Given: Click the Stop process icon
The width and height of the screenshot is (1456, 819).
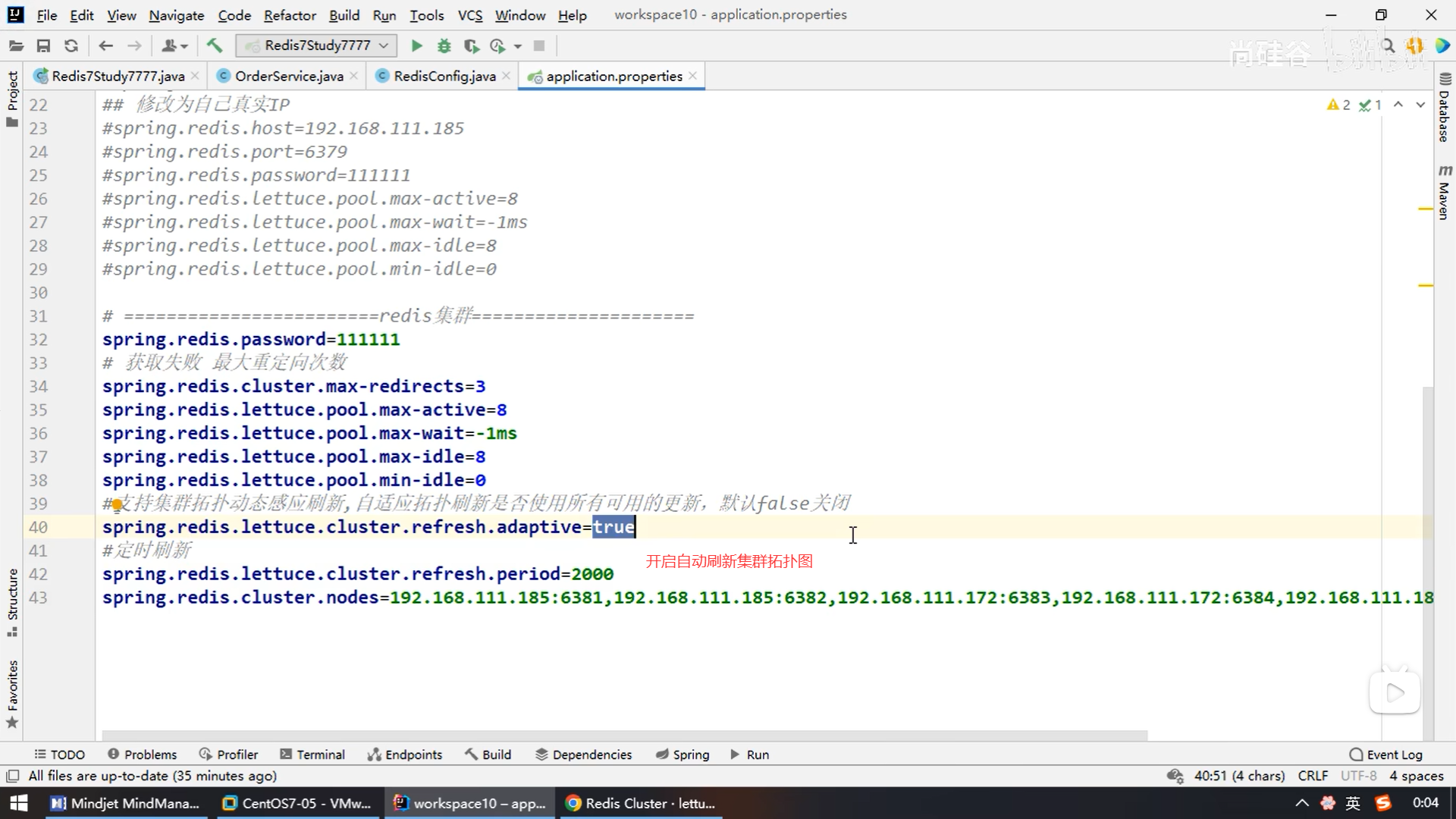Looking at the screenshot, I should 539,46.
